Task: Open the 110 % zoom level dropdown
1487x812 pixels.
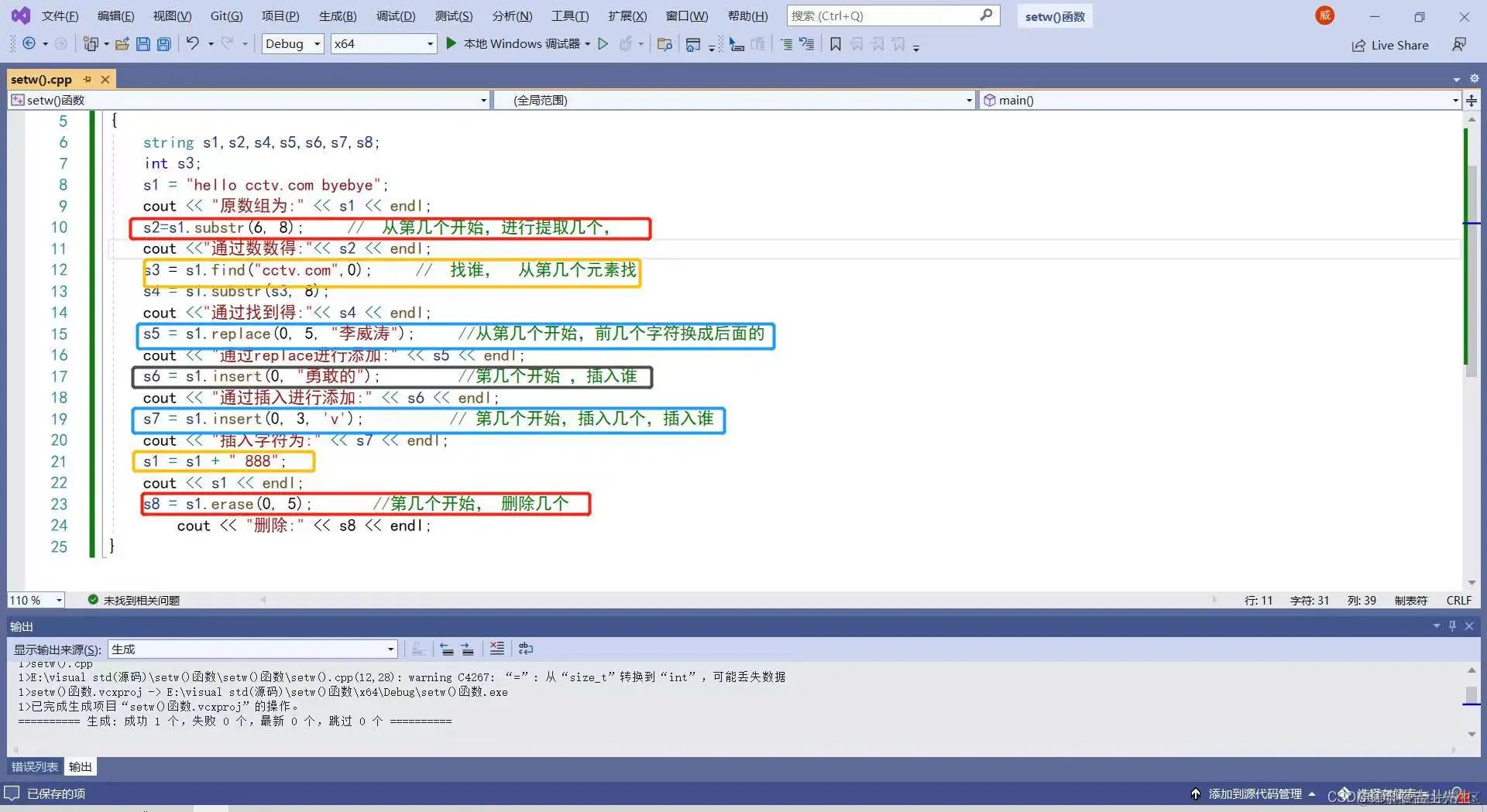Action: click(36, 600)
